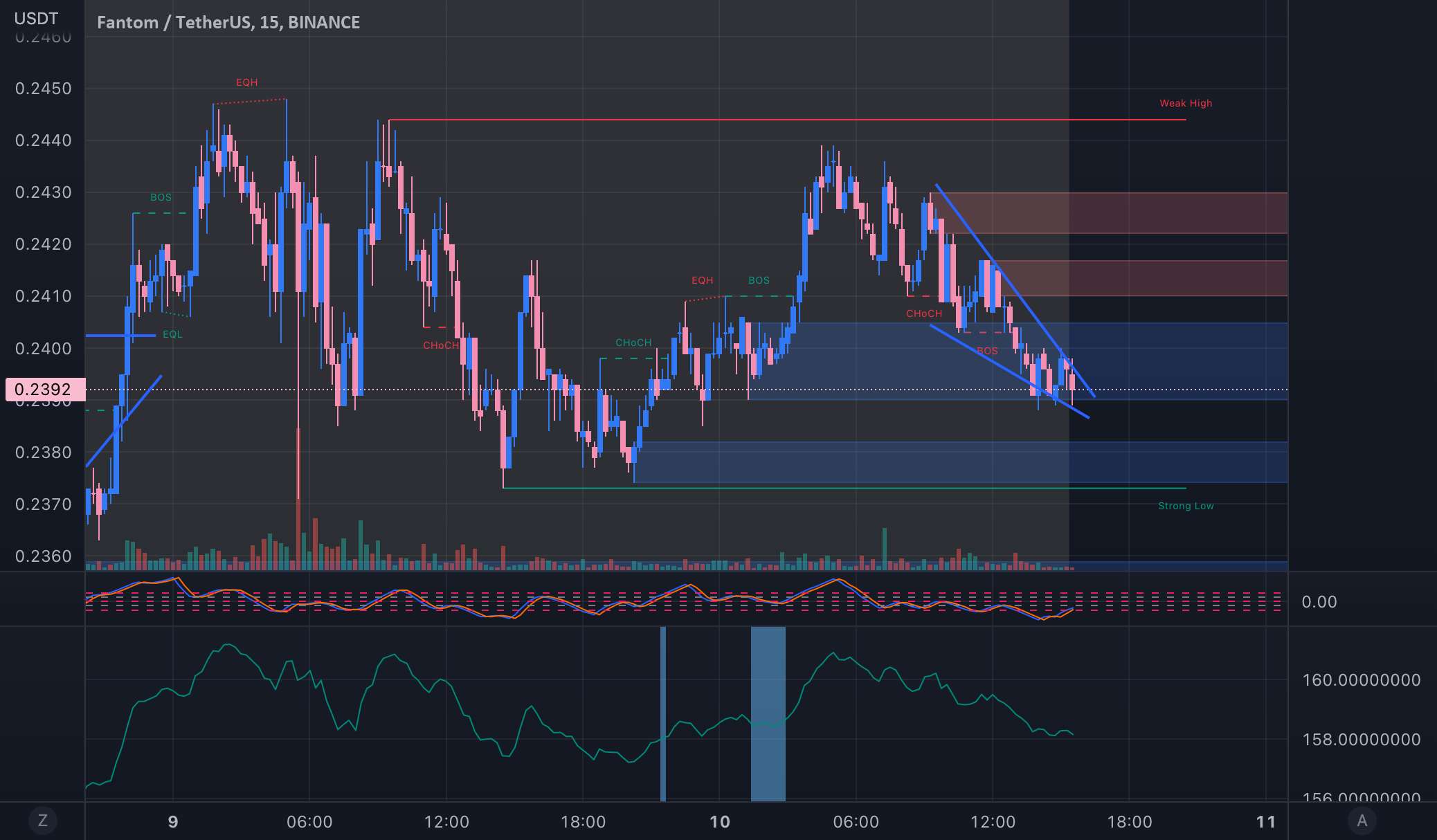The height and width of the screenshot is (840, 1437).
Task: Click the green CHoCH label
Action: pyautogui.click(x=633, y=343)
